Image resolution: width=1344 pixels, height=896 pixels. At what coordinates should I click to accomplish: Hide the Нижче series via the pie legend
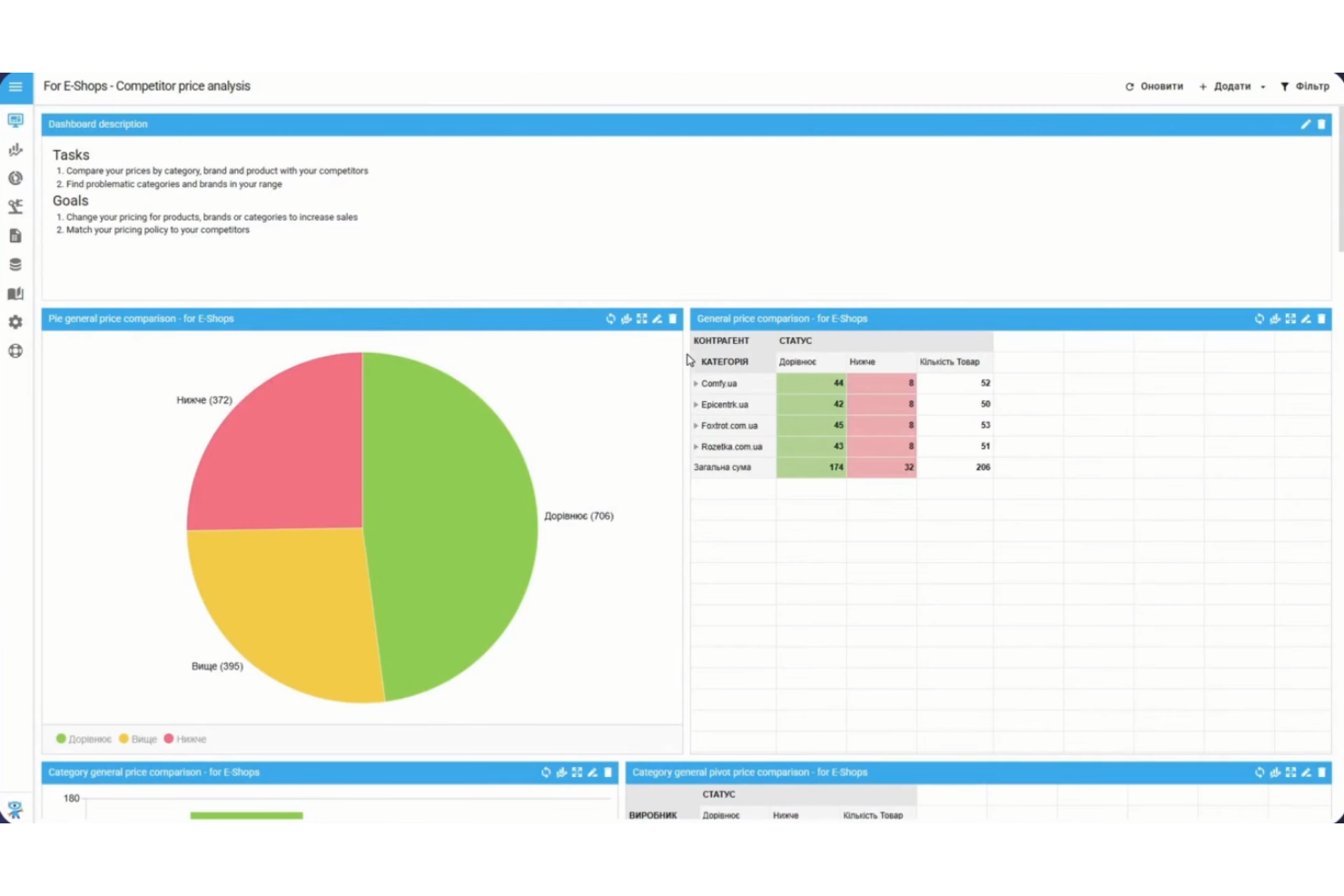(185, 739)
